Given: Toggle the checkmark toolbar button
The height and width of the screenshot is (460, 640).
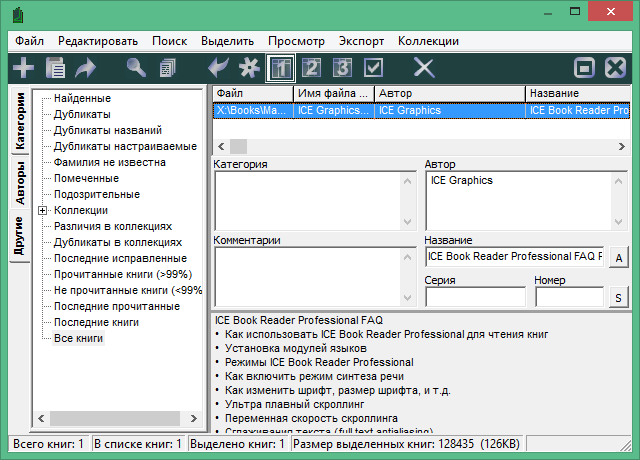Looking at the screenshot, I should (374, 68).
